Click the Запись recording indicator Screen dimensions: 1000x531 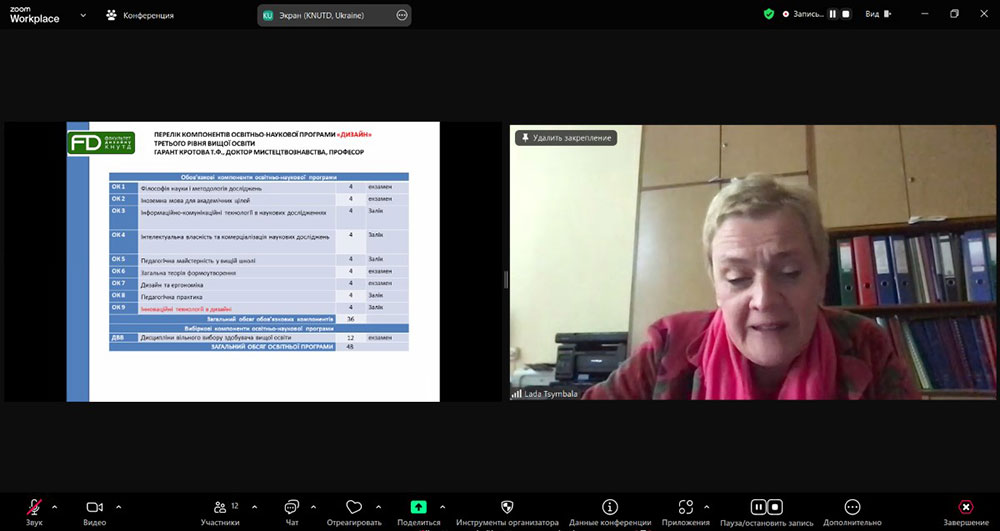804,14
